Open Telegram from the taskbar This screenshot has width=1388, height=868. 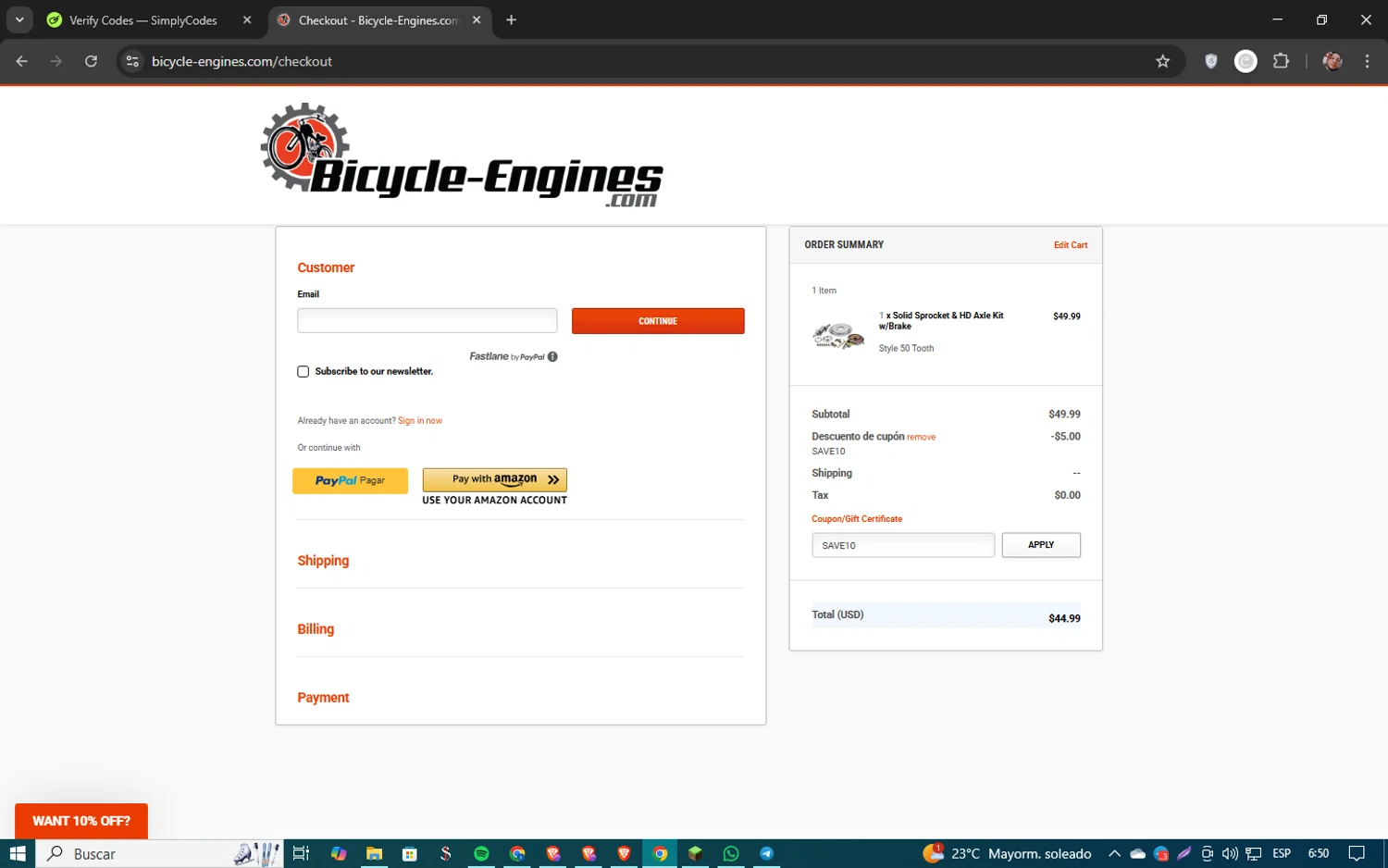coord(767,853)
